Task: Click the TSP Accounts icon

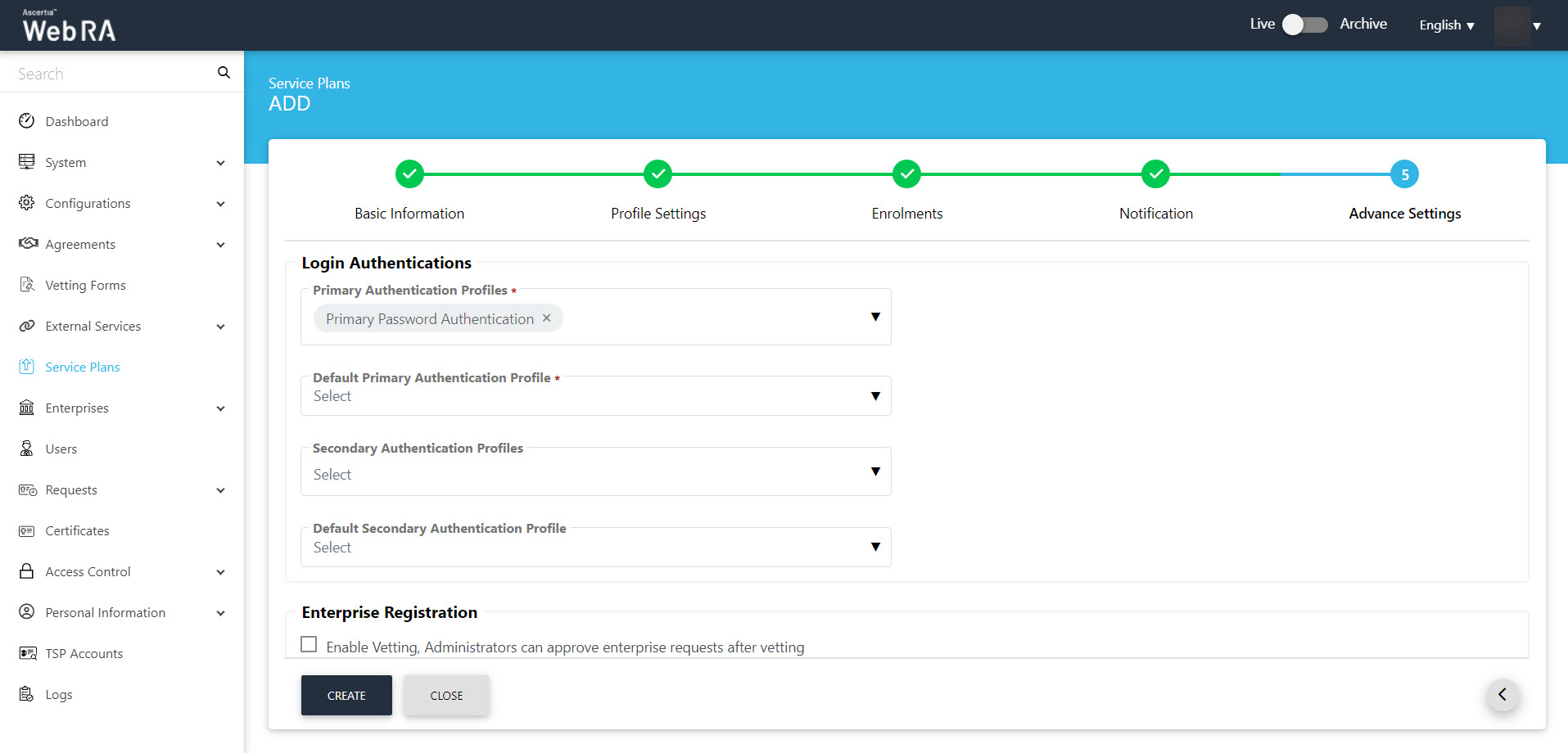Action: coord(27,653)
